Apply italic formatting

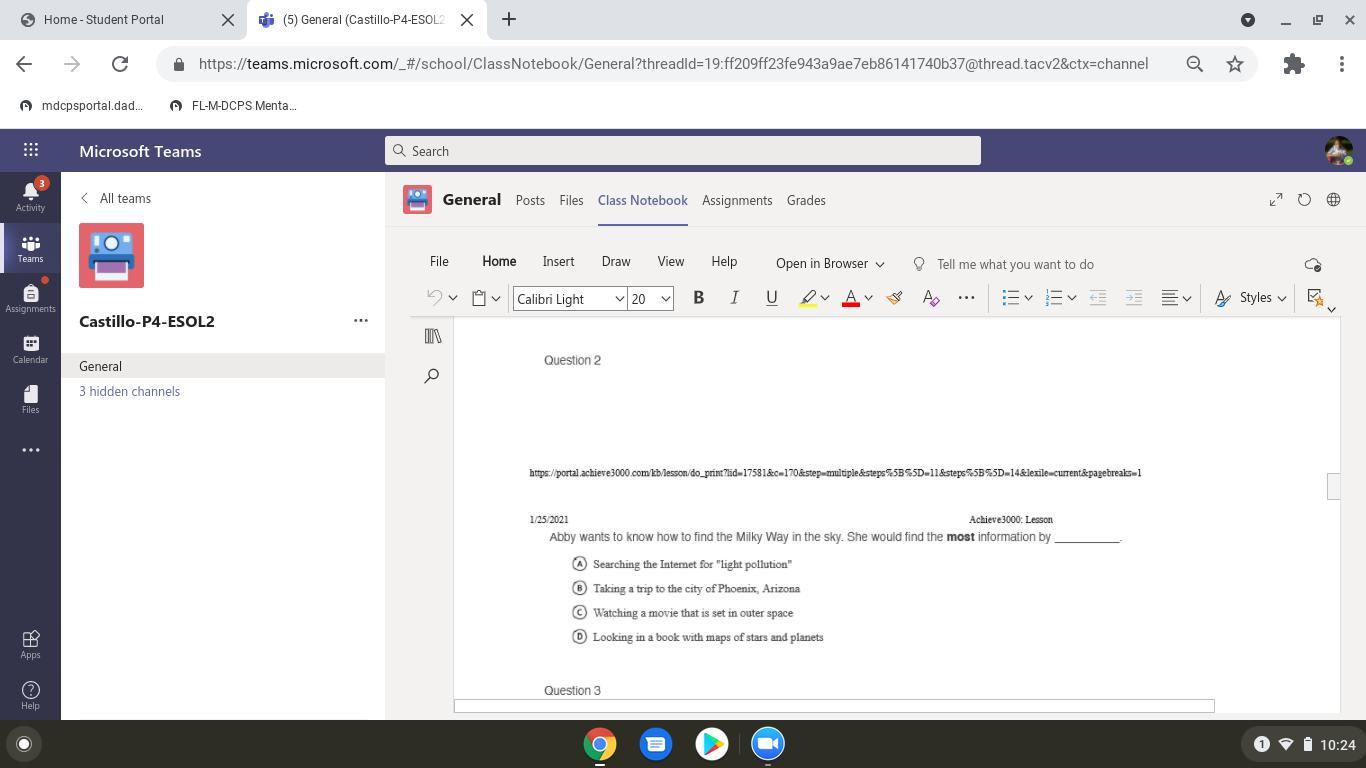[735, 298]
